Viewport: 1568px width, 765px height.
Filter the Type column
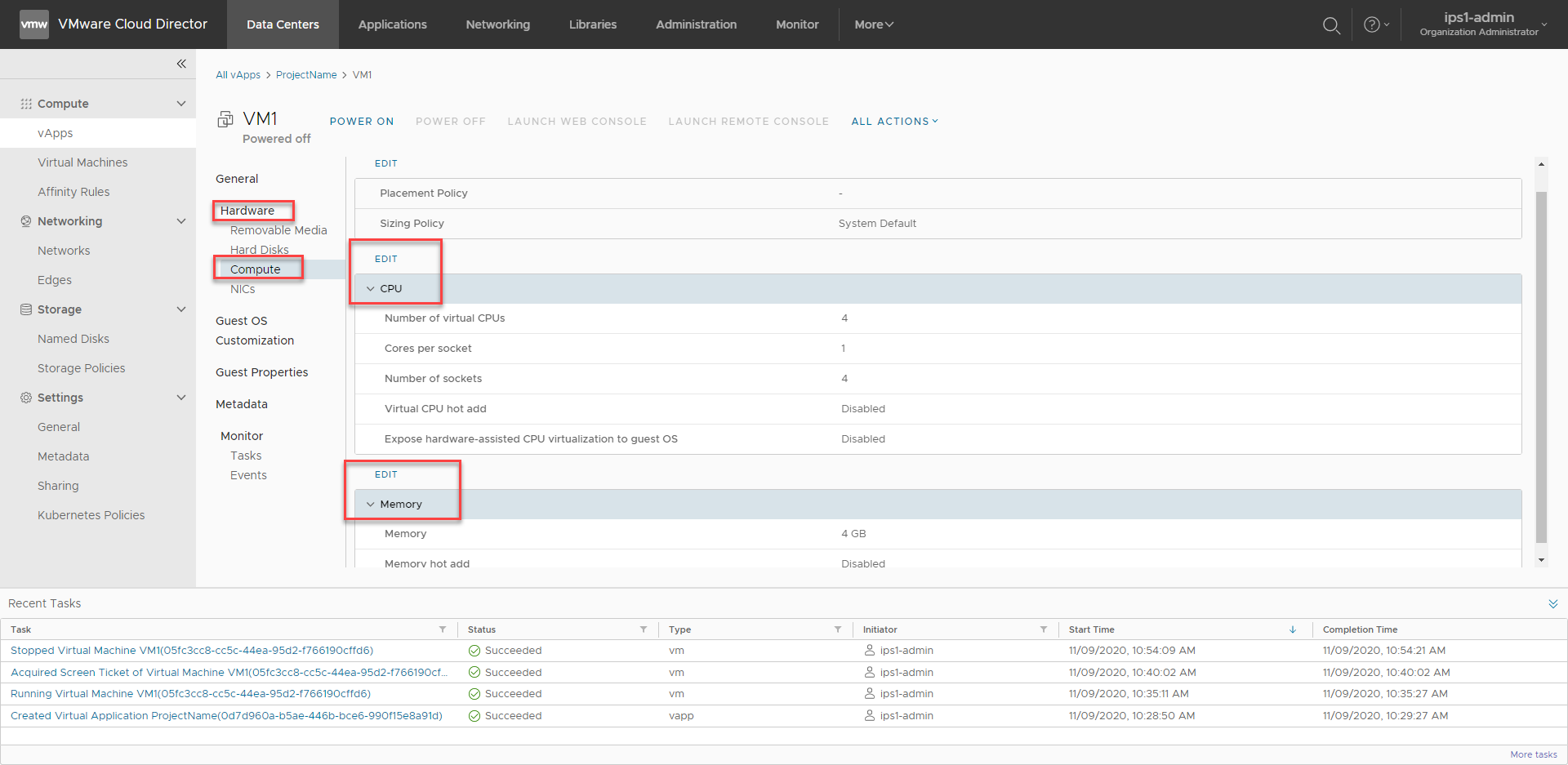[838, 629]
